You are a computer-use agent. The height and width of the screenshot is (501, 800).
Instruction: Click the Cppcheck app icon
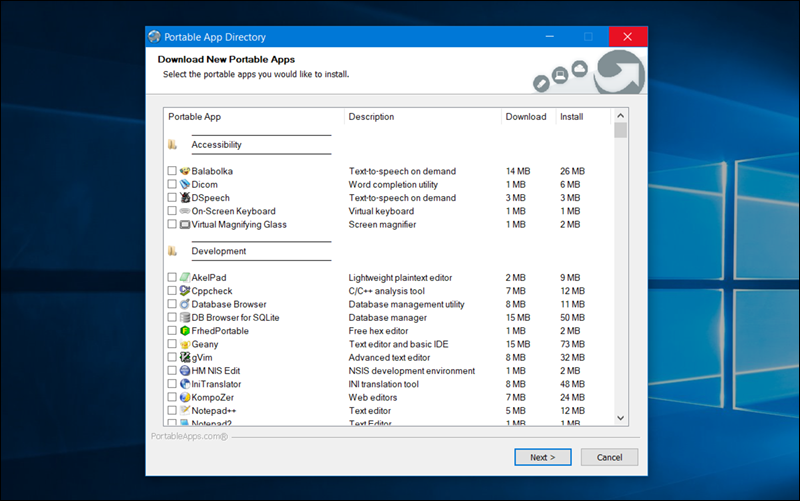click(185, 291)
